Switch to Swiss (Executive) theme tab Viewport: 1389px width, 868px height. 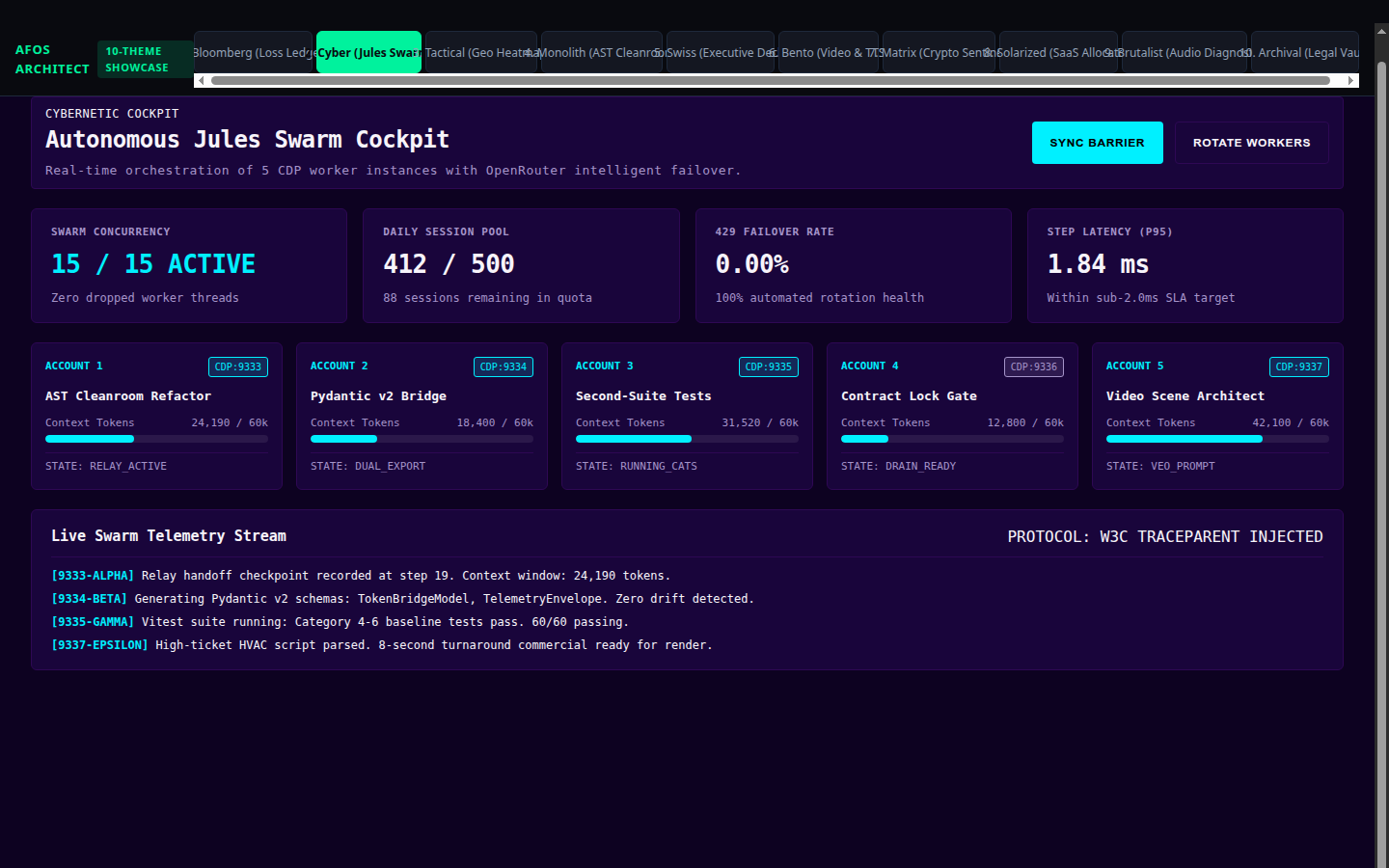[720, 52]
